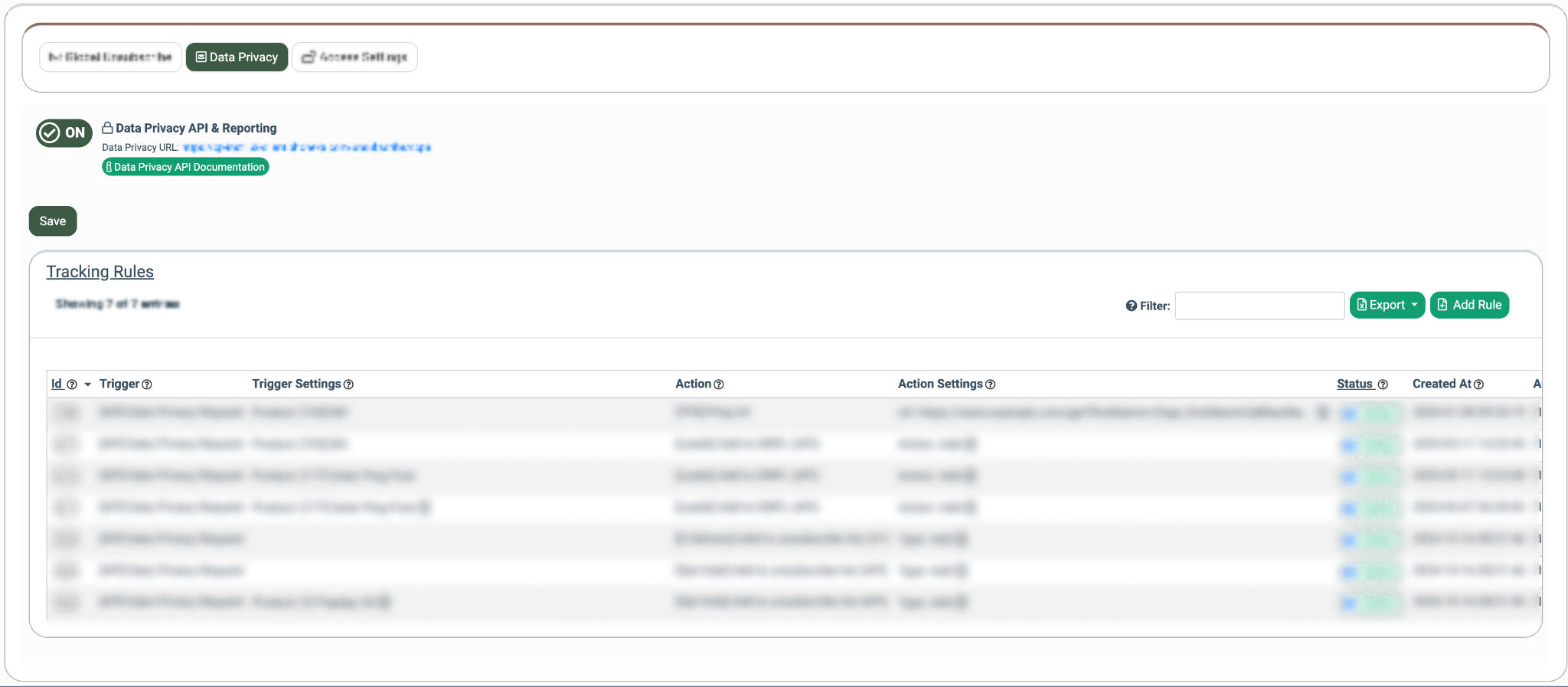Open Data Privacy API Documentation link

[x=185, y=167]
